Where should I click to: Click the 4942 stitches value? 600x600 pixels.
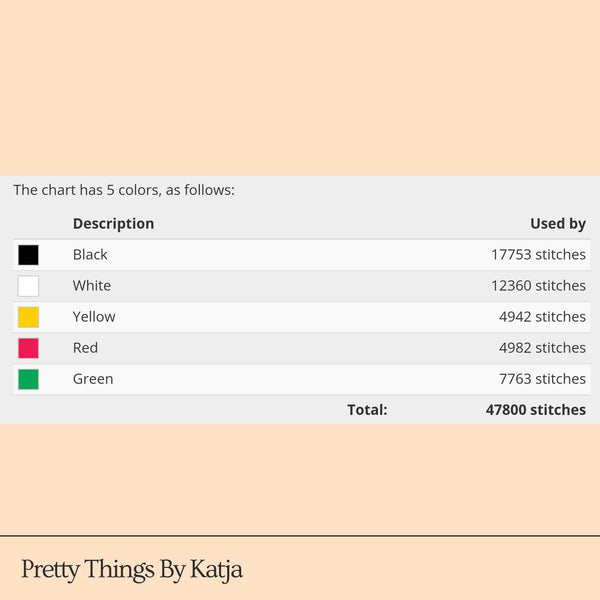tap(542, 317)
